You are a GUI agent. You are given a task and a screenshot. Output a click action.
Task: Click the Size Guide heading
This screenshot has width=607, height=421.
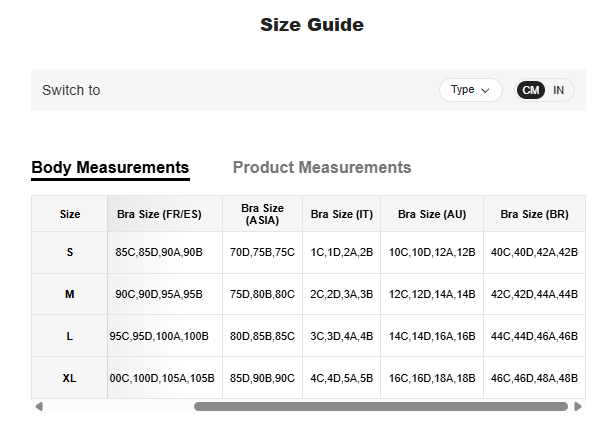(x=312, y=25)
